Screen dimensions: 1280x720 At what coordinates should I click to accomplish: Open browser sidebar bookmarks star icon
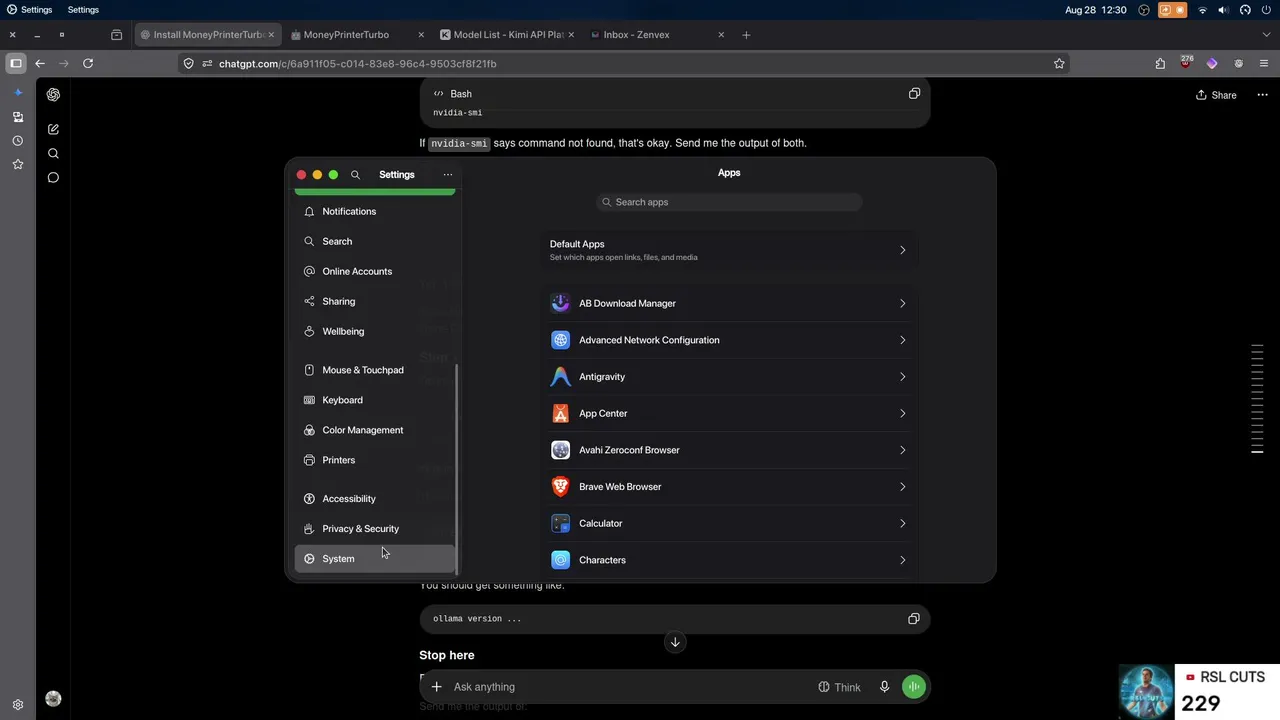(17, 164)
